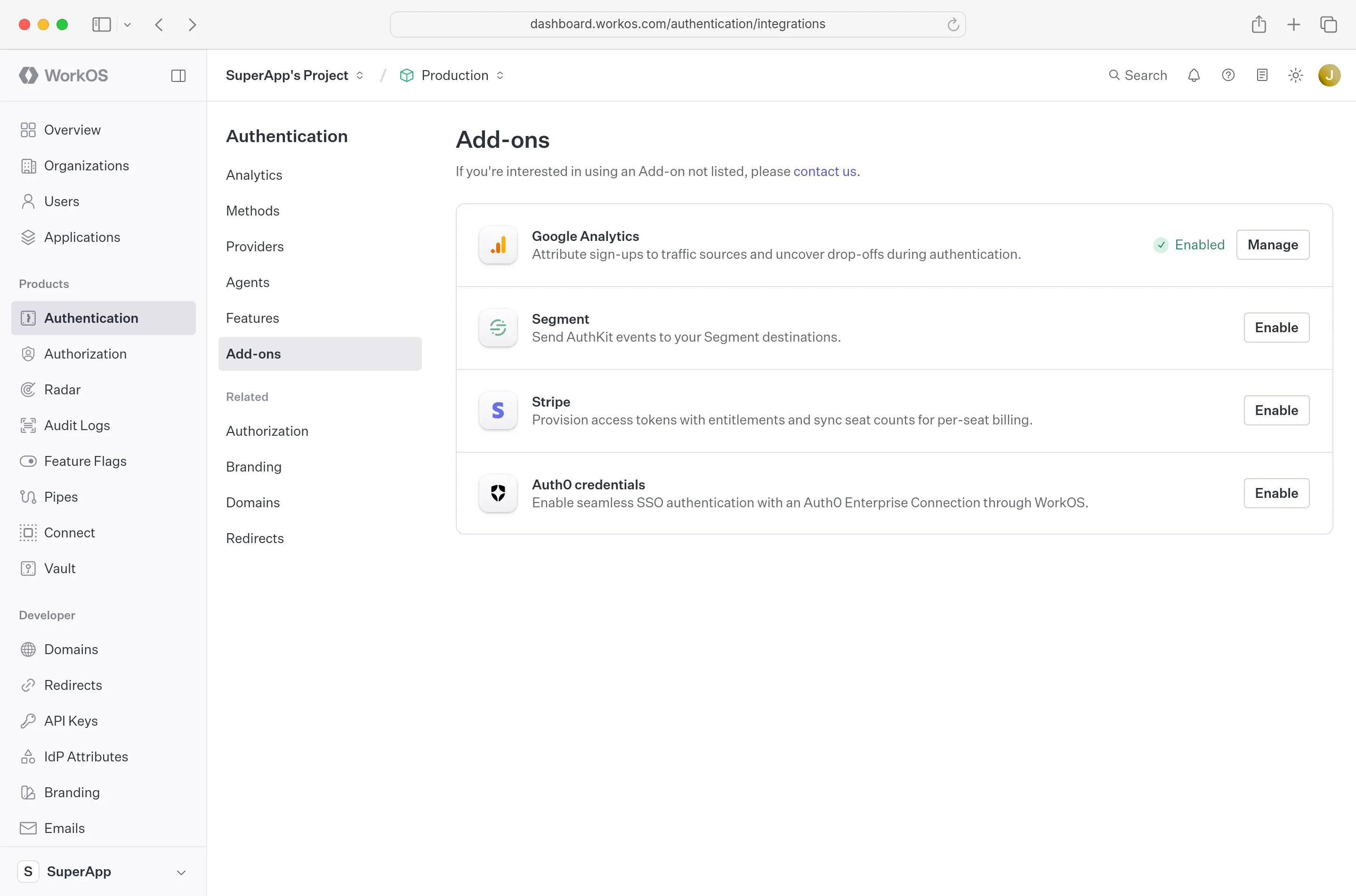Image resolution: width=1356 pixels, height=896 pixels.
Task: Expand the SuperApp workspace switcher
Action: click(x=103, y=872)
